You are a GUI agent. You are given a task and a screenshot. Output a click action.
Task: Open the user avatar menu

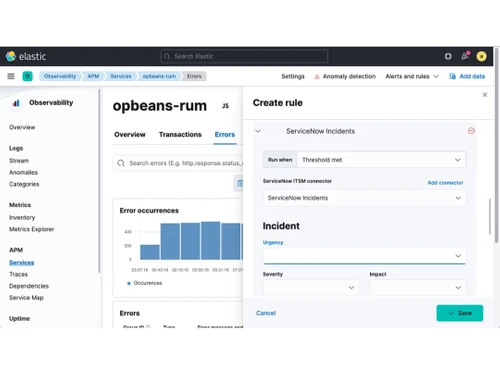(481, 56)
